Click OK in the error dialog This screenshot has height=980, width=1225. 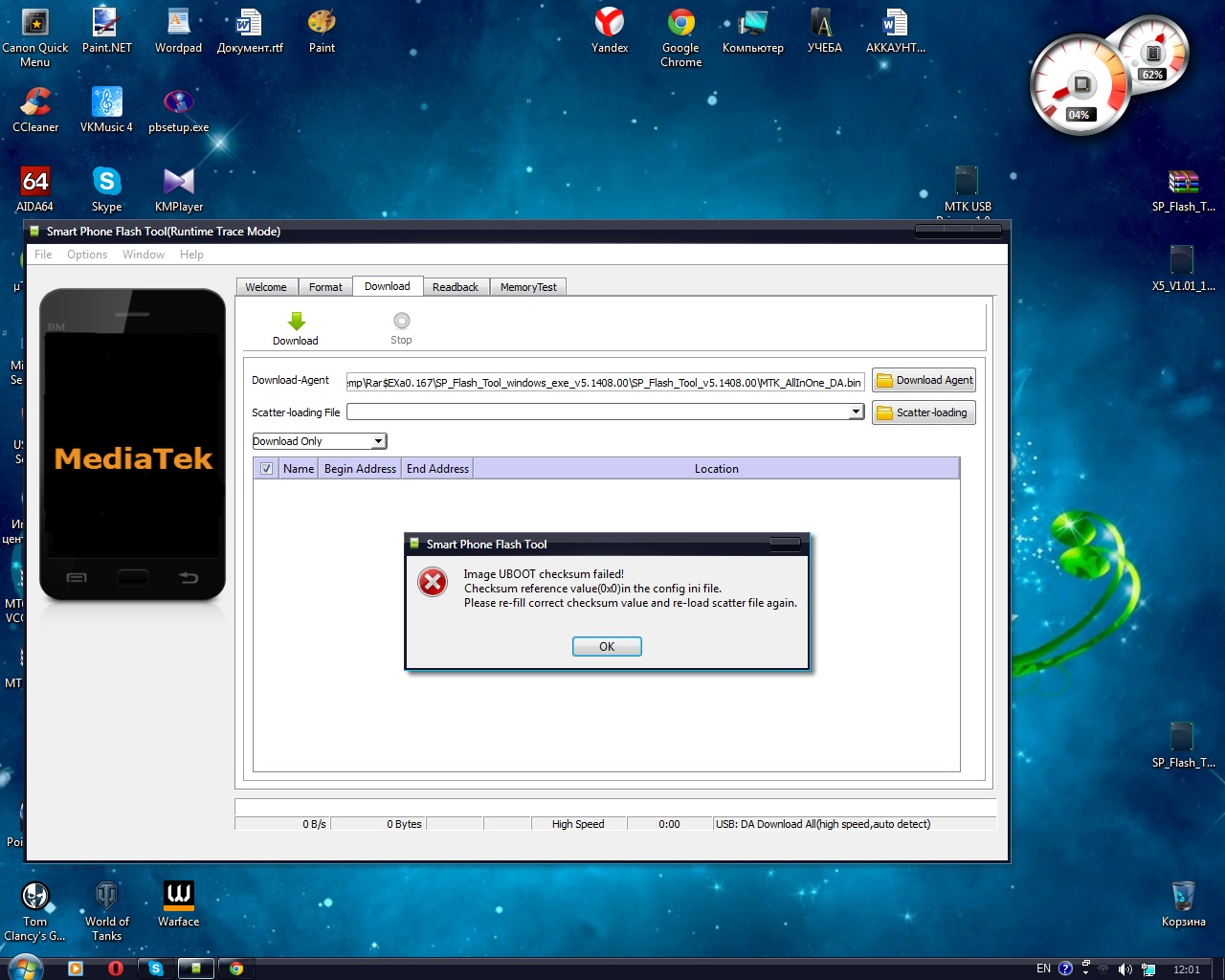(x=607, y=647)
